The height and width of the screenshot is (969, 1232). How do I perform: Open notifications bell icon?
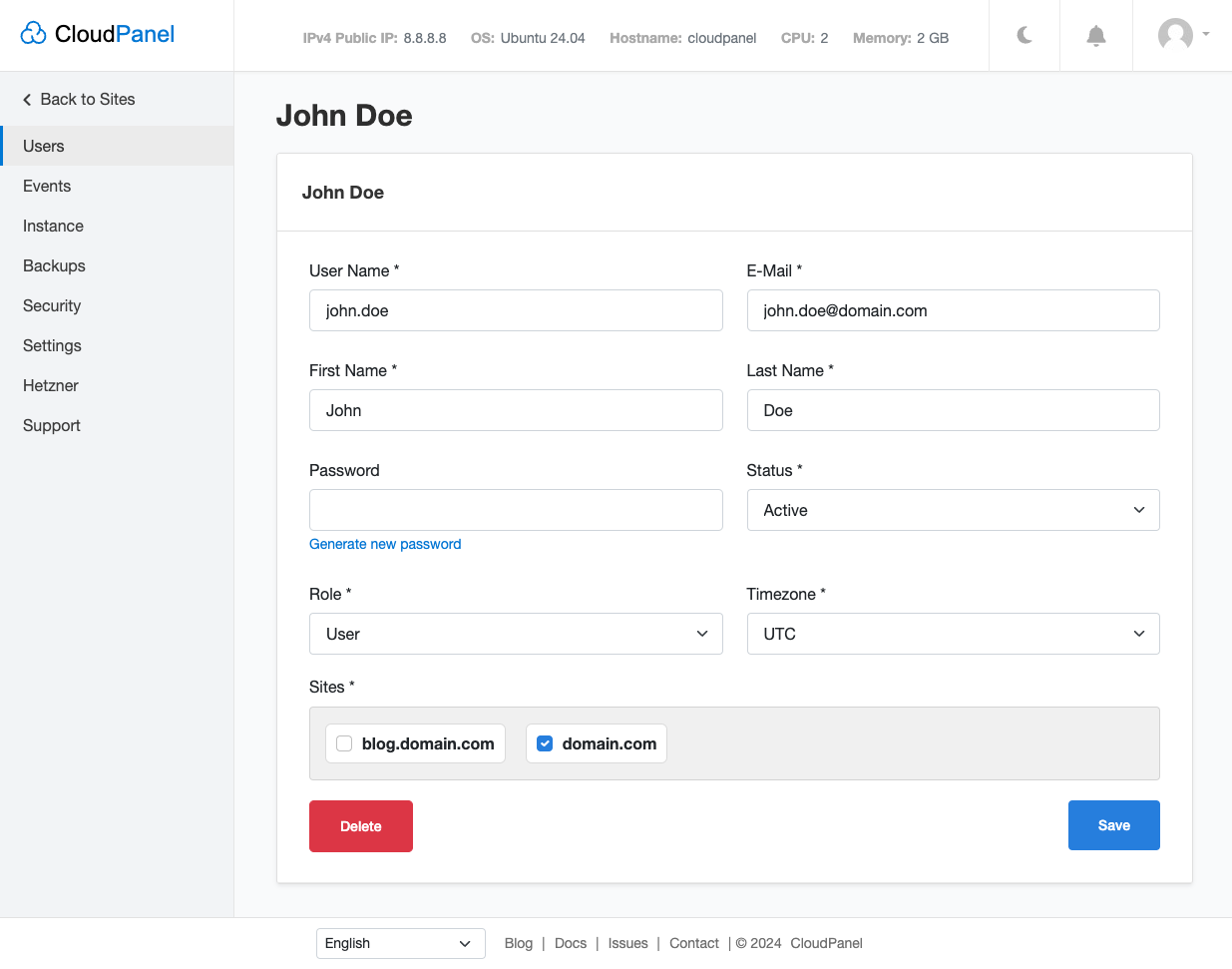point(1095,36)
